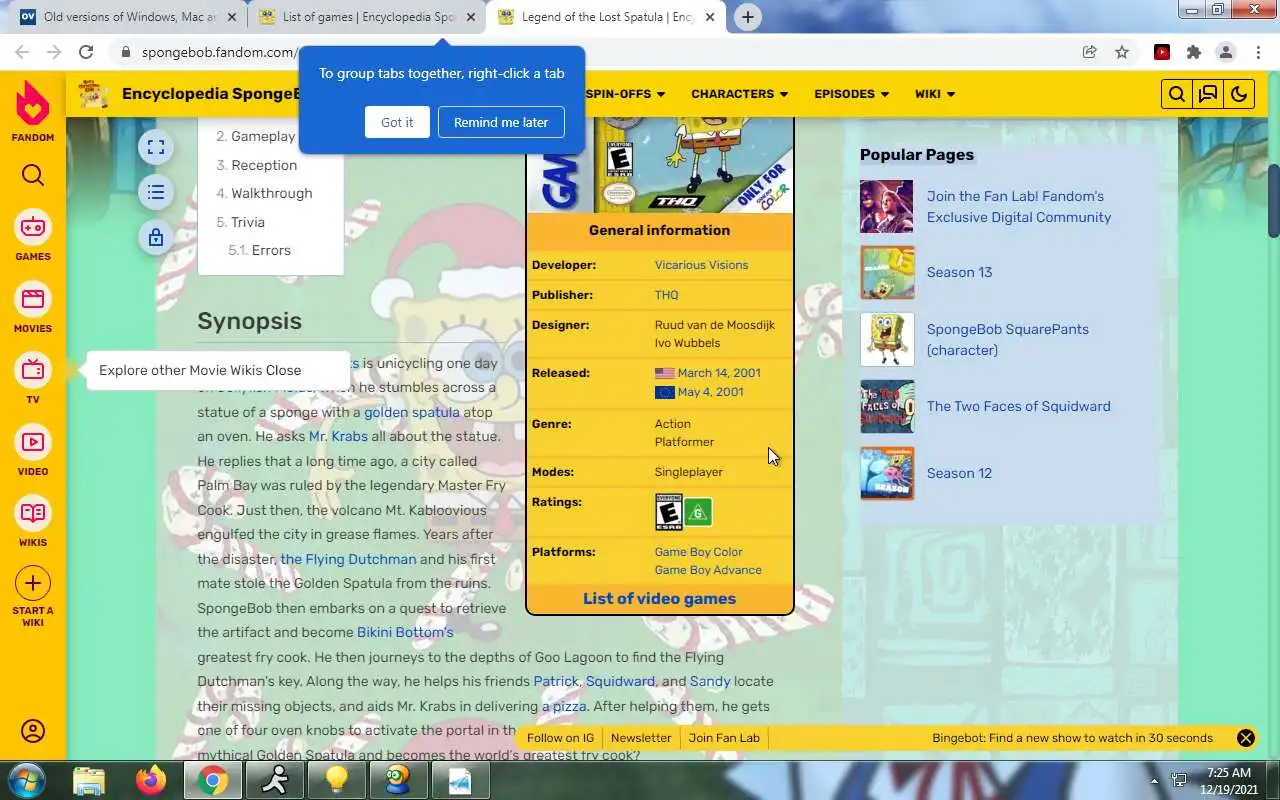
Task: Open the wiki discussions icon
Action: click(1208, 94)
